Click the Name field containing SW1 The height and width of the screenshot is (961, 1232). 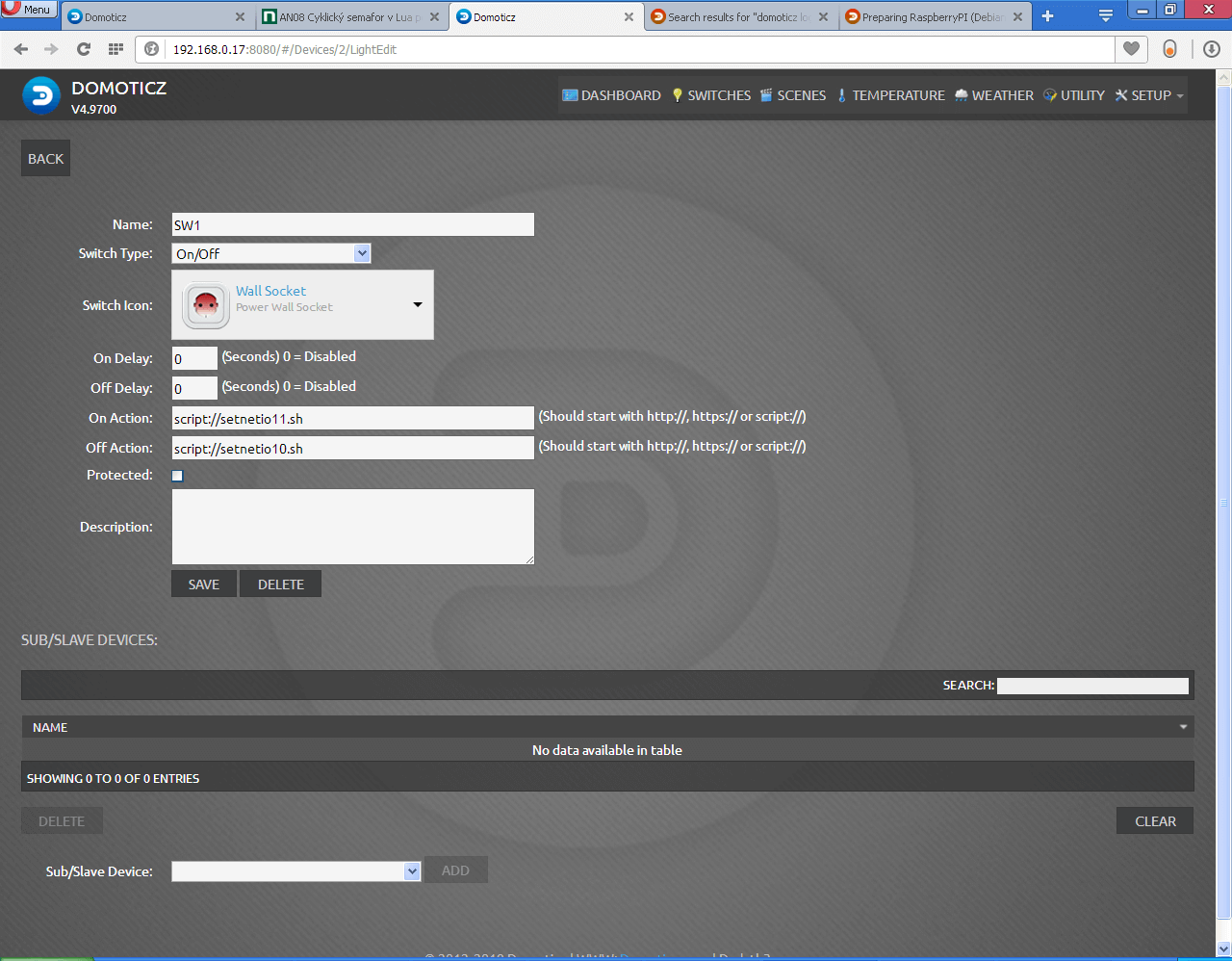pos(352,224)
